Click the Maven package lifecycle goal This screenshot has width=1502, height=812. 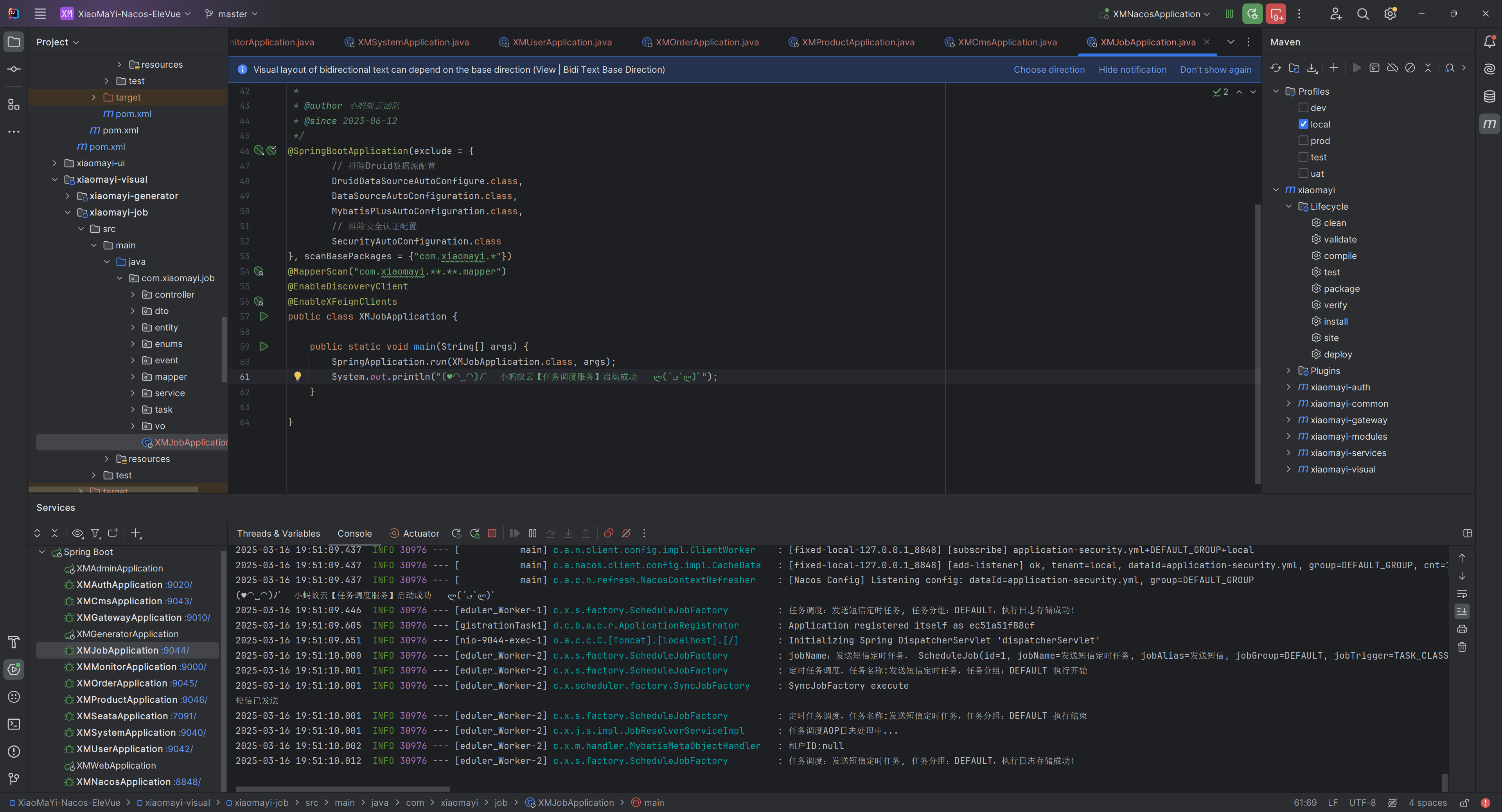click(x=1341, y=289)
